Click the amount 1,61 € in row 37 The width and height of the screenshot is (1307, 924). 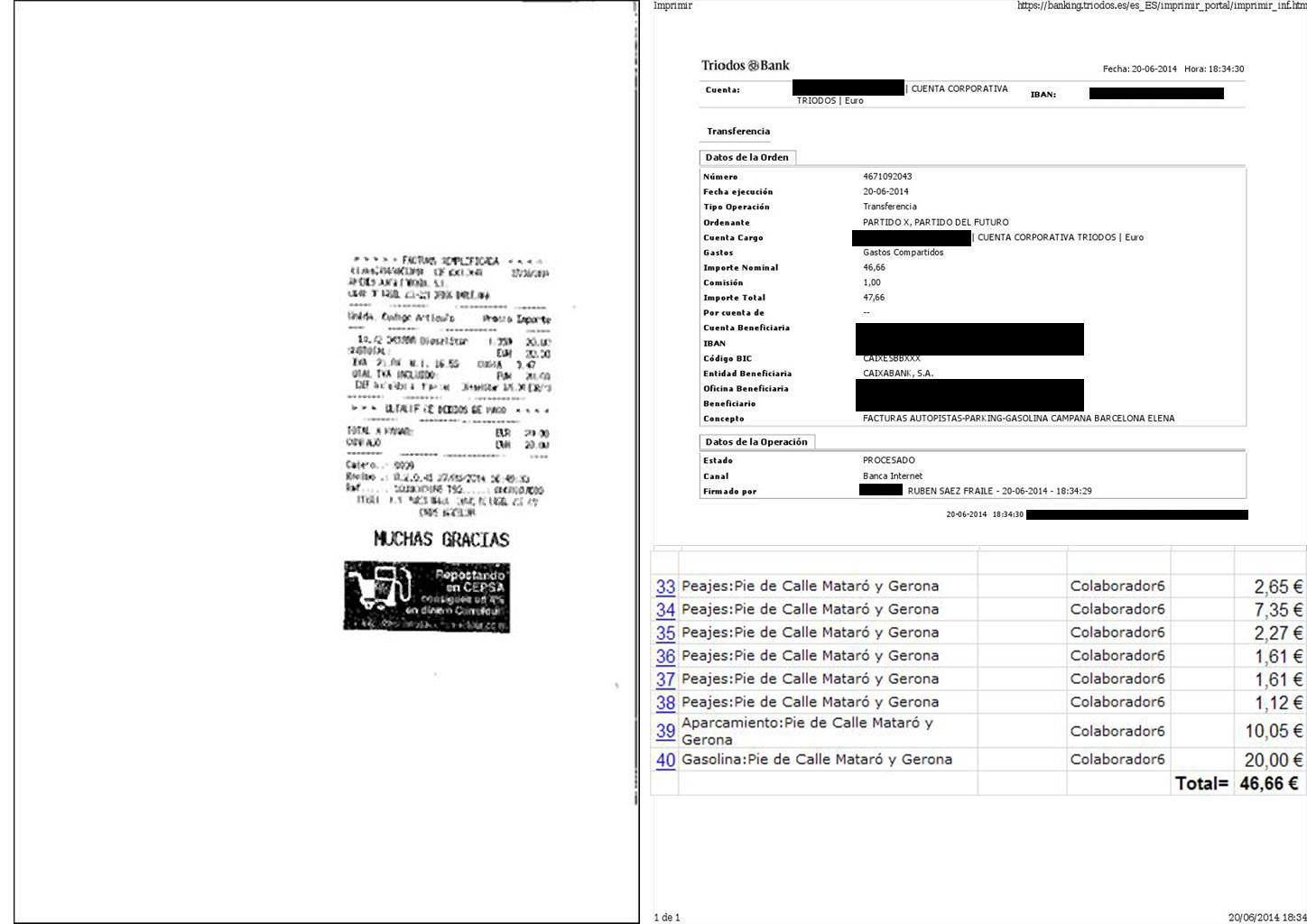click(x=1278, y=679)
